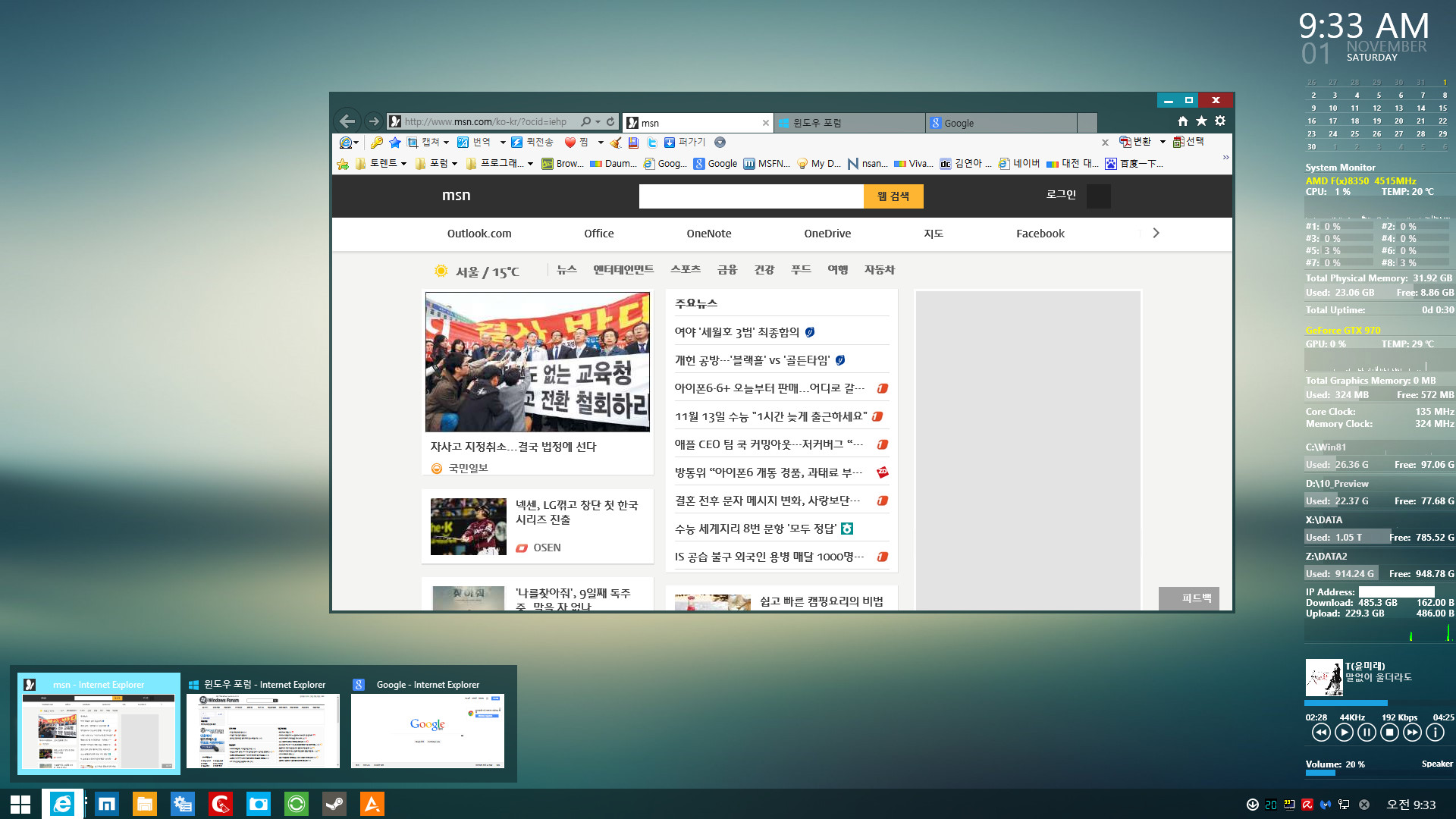Click the 웹 검색 search button

(x=893, y=196)
